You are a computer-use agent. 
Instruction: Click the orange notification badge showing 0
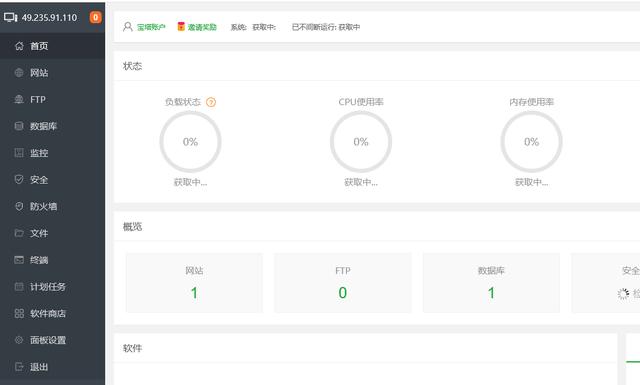96,17
